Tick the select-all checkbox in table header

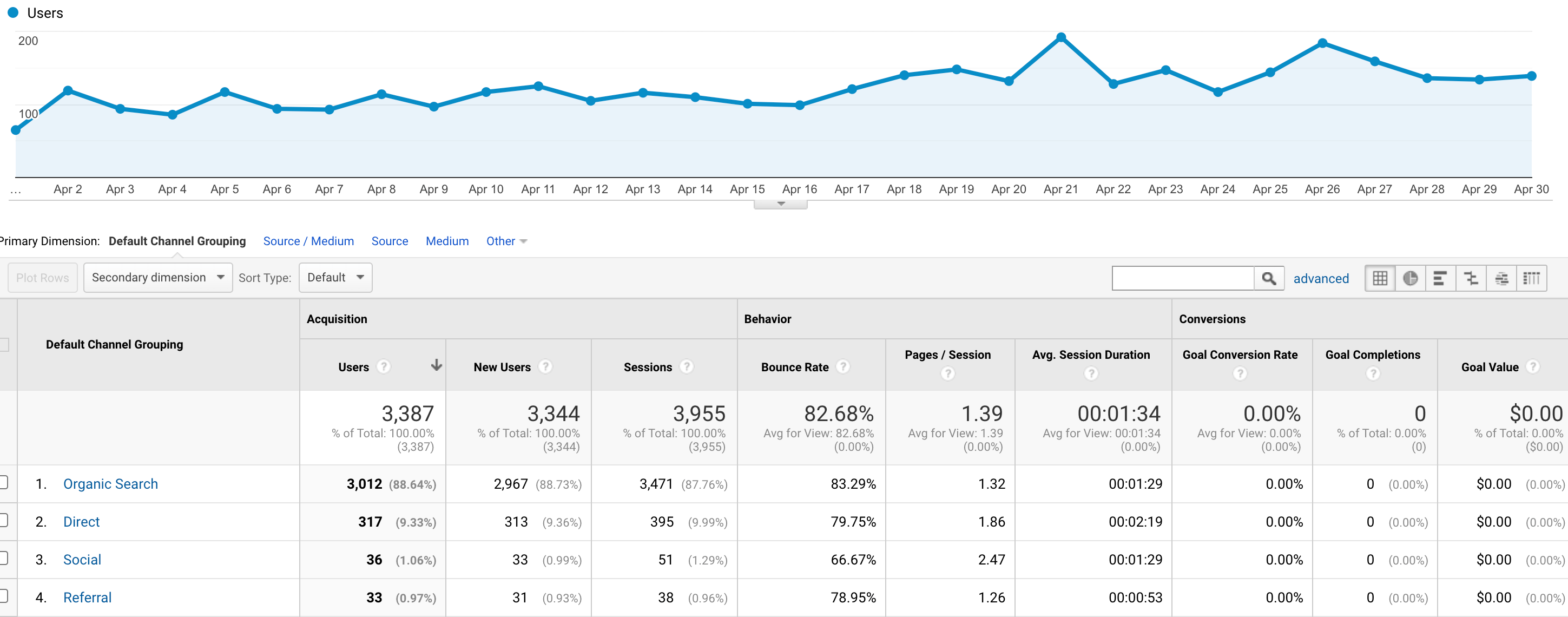4,345
